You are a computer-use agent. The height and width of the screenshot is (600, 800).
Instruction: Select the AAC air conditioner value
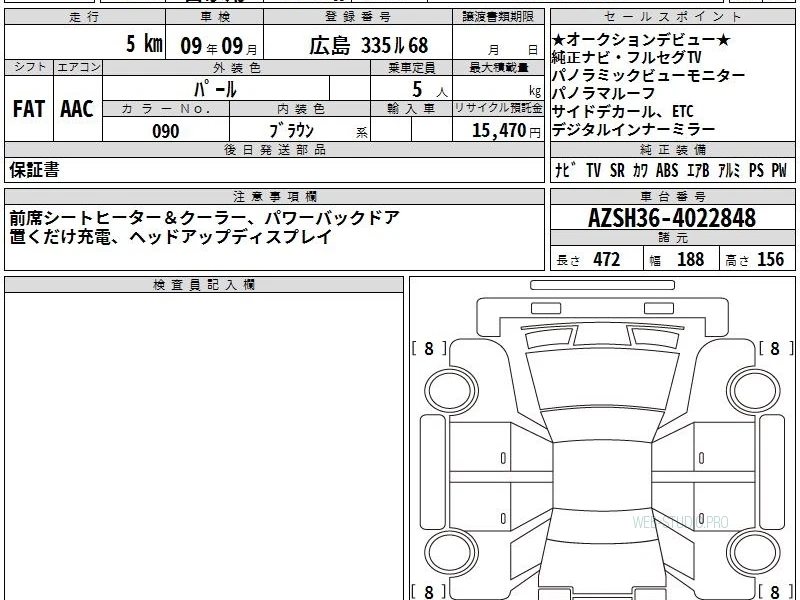[77, 109]
